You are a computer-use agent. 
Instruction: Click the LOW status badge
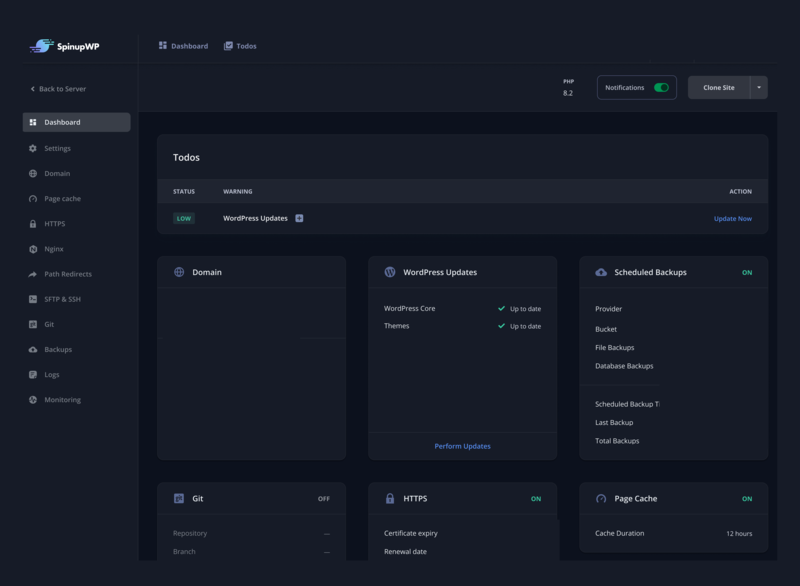(184, 218)
